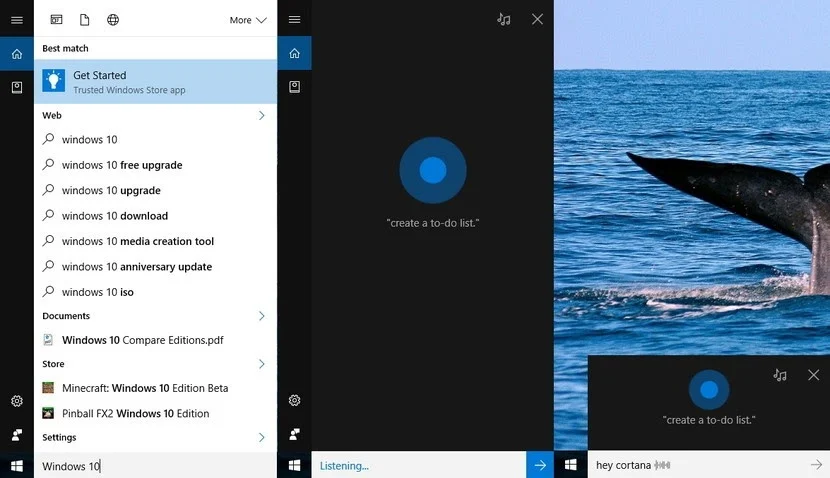
Task: Click Windows Start button below left search panel
Action: tap(17, 466)
